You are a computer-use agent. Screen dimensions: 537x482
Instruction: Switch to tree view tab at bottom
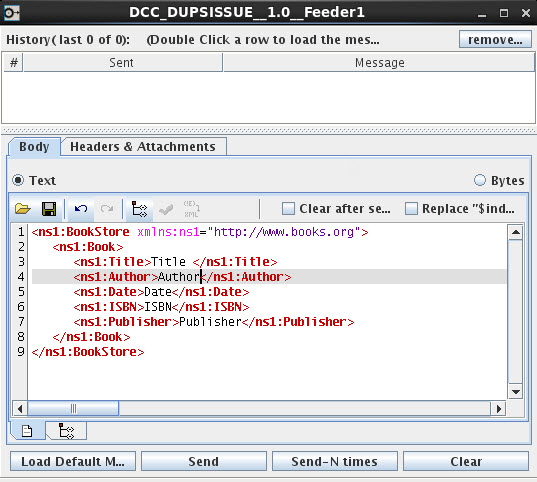pos(66,431)
